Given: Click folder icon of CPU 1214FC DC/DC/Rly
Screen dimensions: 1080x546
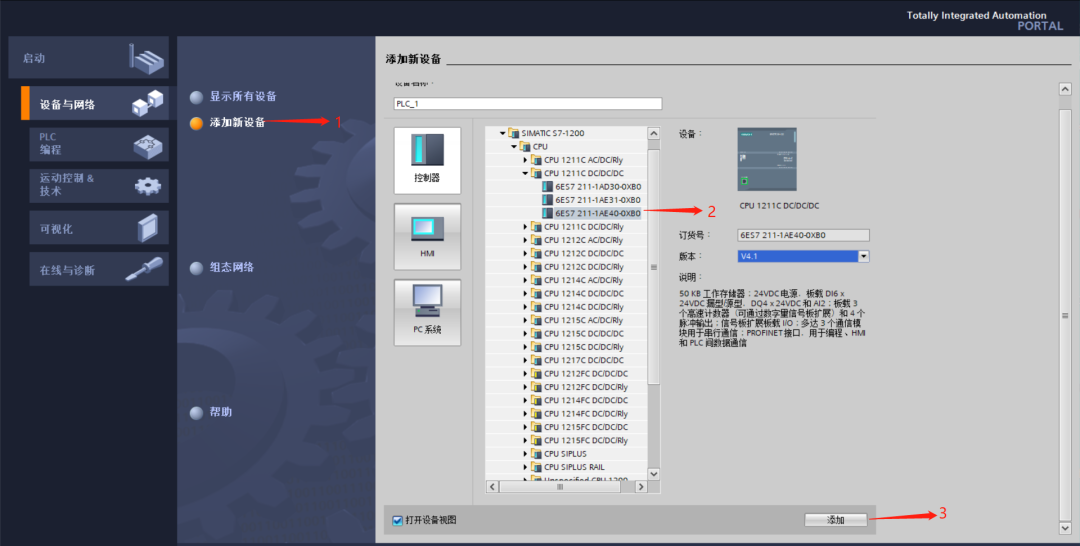Looking at the screenshot, I should (537, 414).
